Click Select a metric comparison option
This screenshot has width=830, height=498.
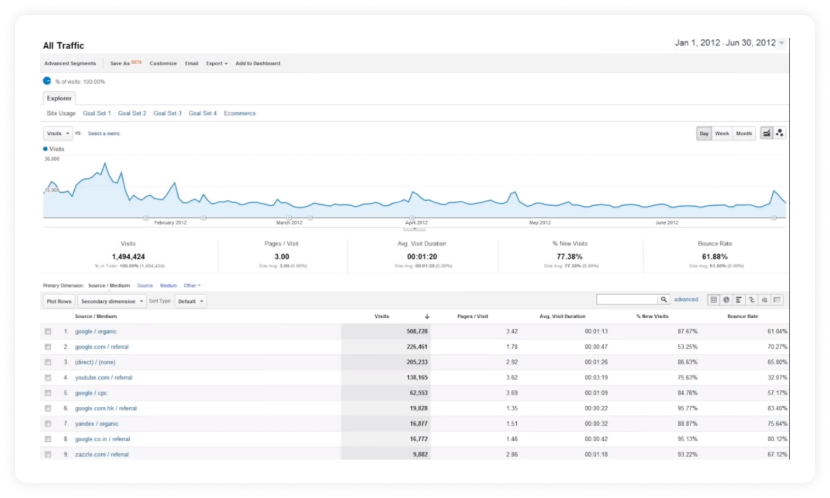(104, 134)
